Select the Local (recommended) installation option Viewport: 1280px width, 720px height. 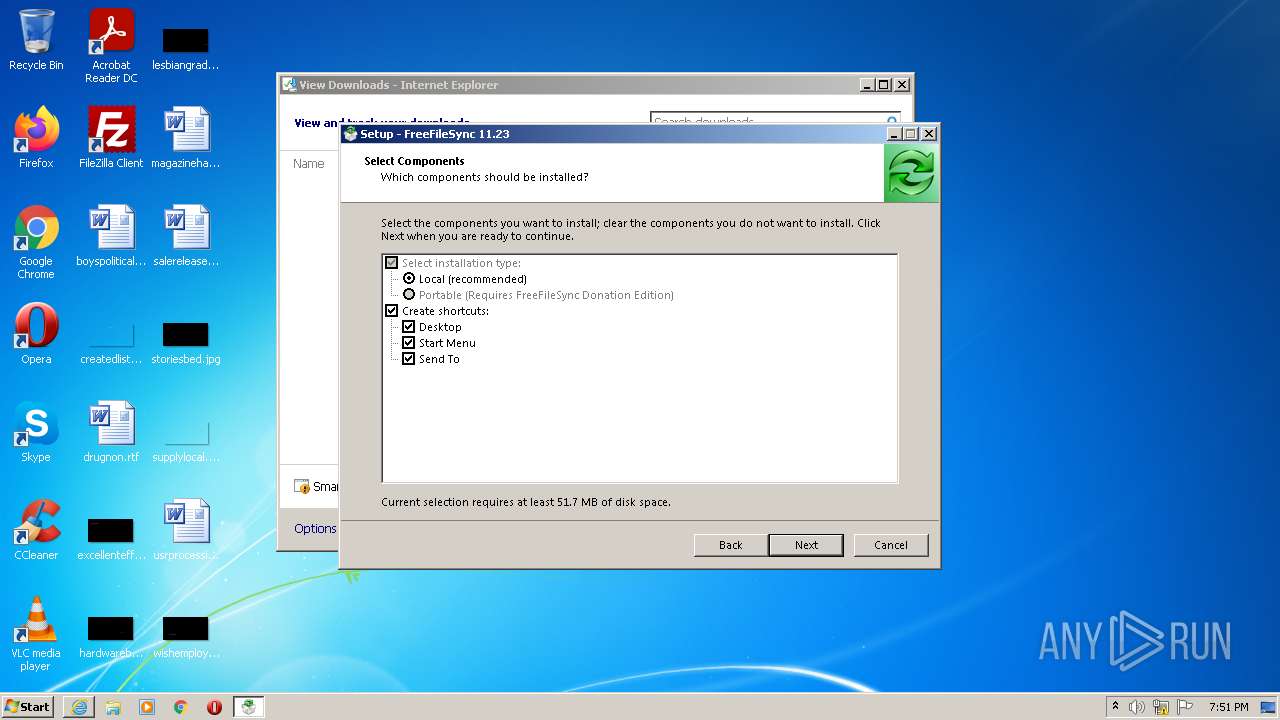pyautogui.click(x=409, y=279)
